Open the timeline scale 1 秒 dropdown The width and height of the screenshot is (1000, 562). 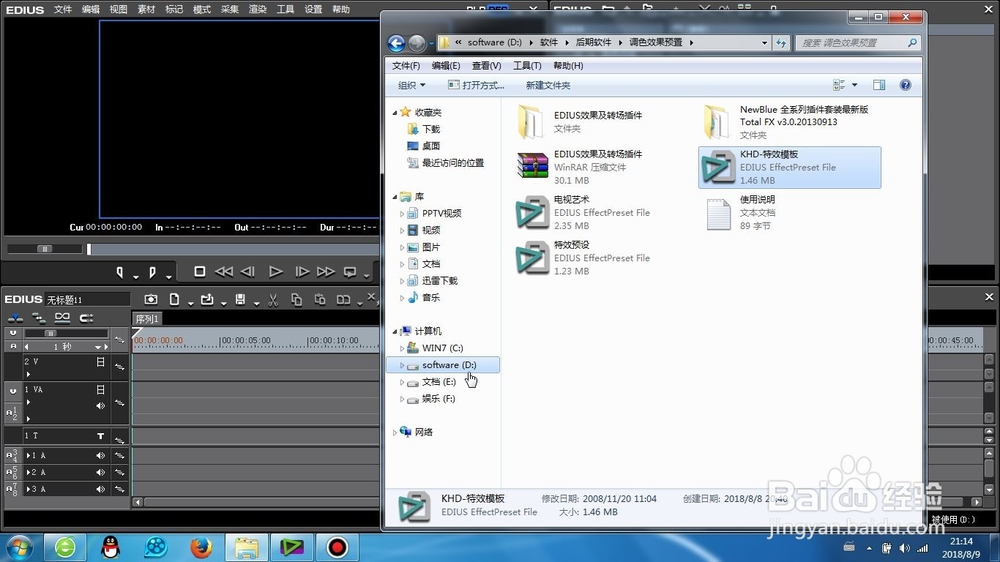point(98,347)
